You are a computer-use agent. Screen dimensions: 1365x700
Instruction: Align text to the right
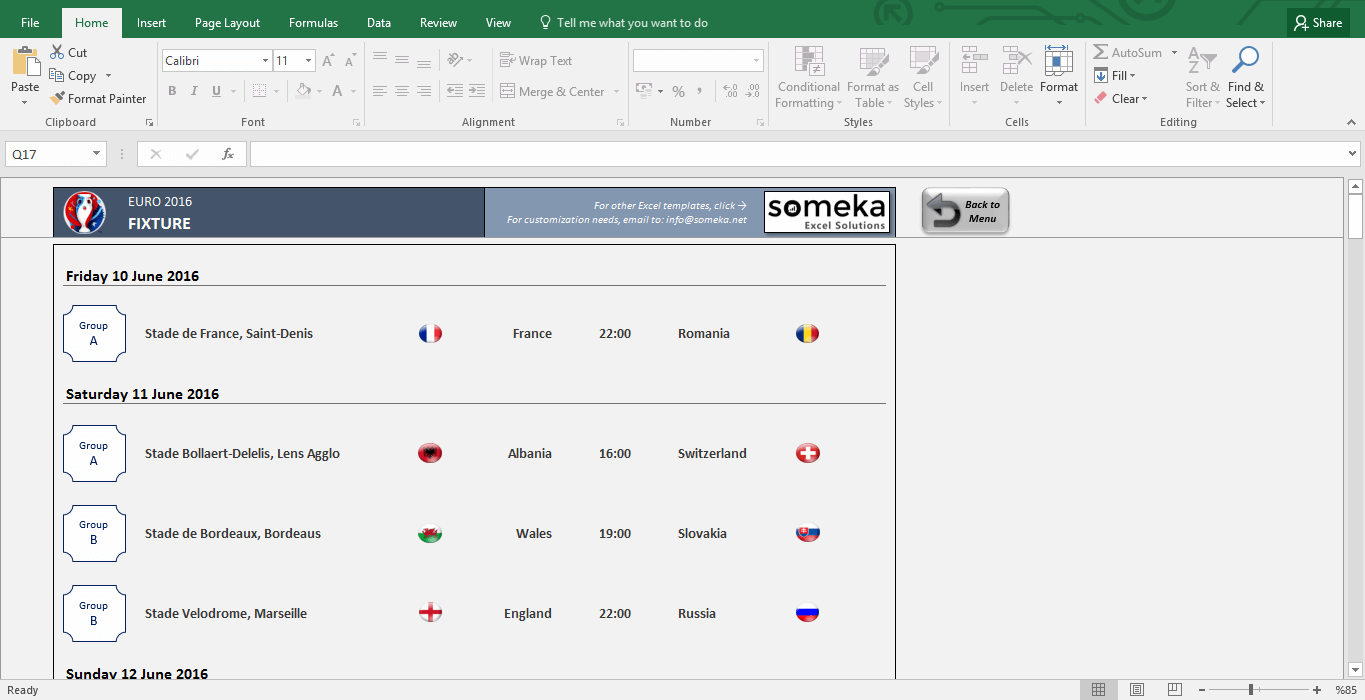tap(424, 91)
